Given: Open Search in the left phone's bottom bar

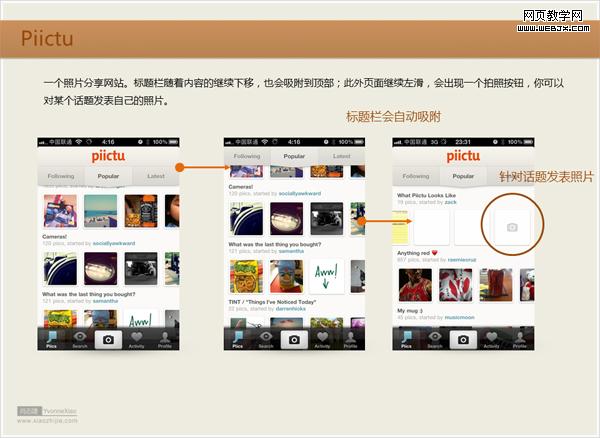Looking at the screenshot, I should coord(79,340).
